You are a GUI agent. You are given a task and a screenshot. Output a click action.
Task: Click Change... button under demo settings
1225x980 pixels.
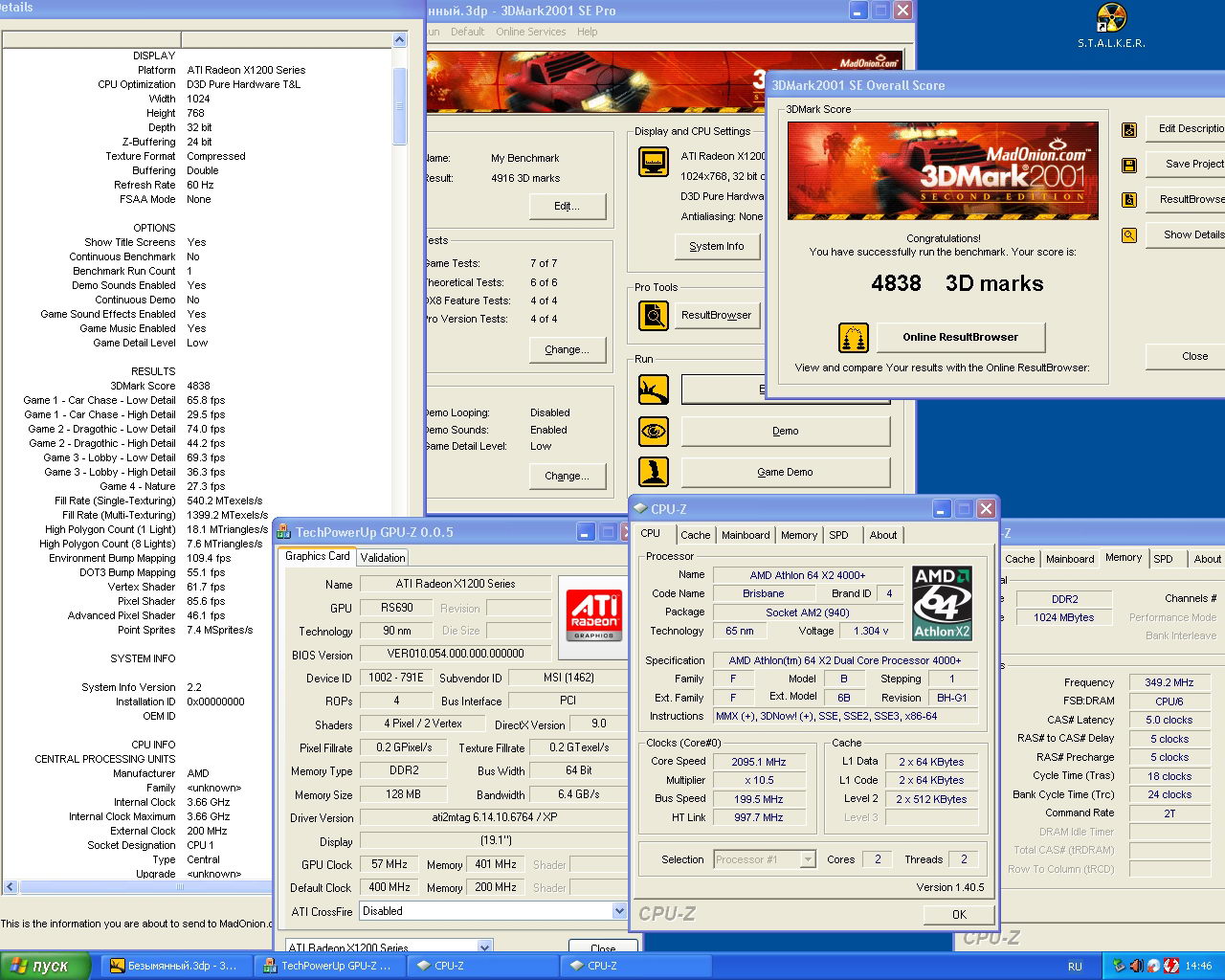point(567,477)
